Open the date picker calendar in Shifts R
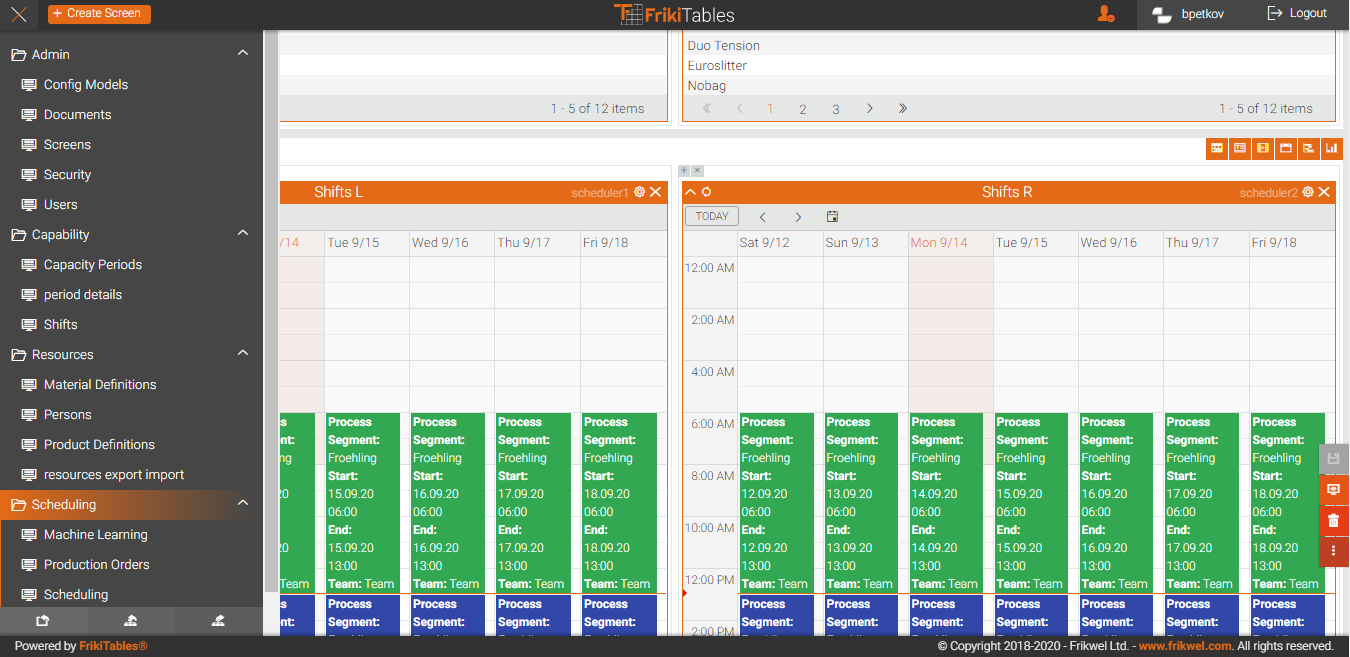The height and width of the screenshot is (657, 1350). [x=832, y=217]
